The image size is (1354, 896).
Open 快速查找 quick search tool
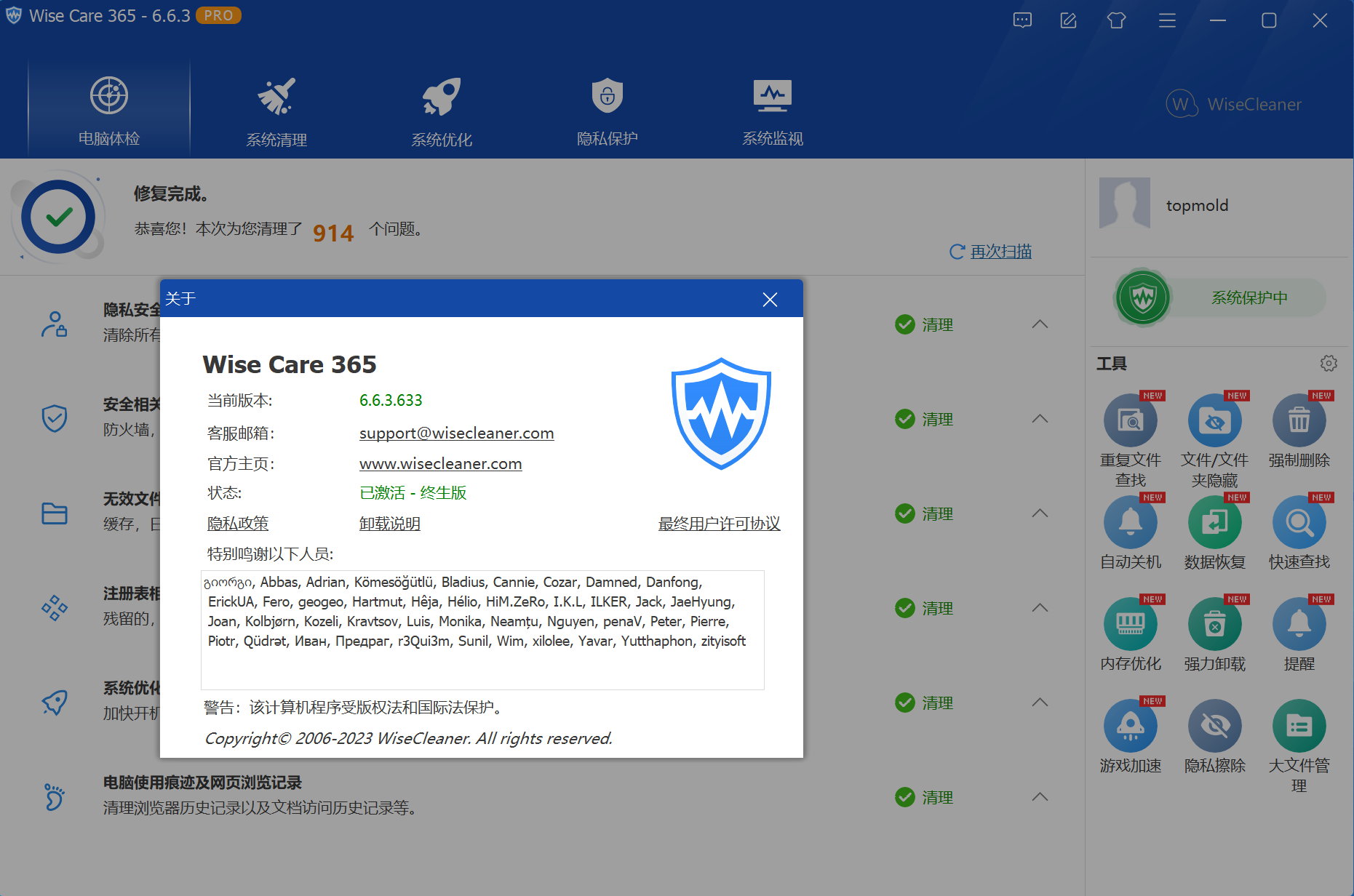1299,532
